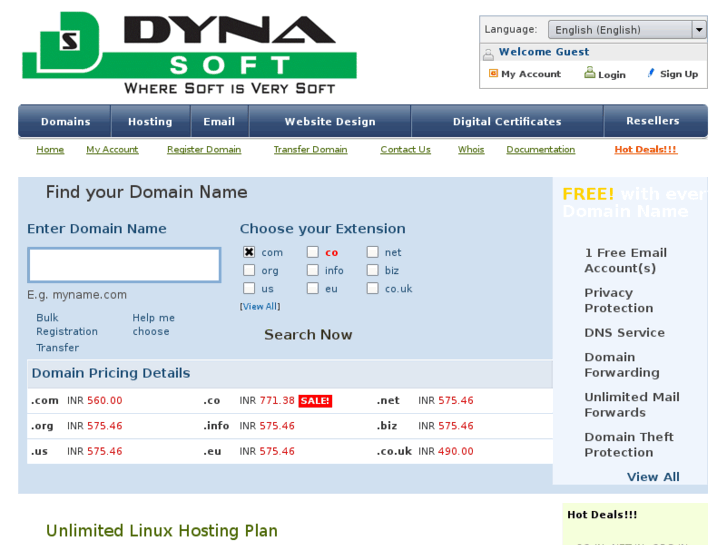Open the Documentation link

[541, 149]
